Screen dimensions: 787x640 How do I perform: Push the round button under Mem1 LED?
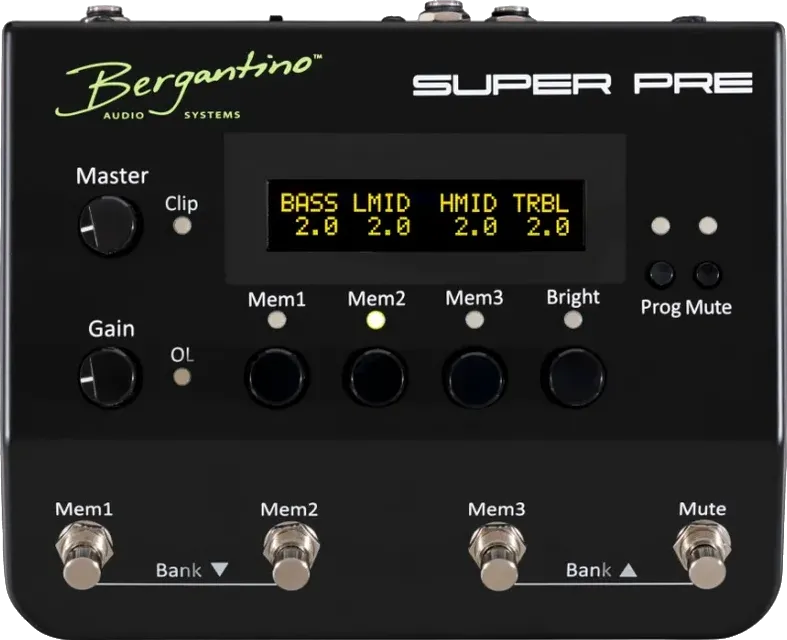[x=277, y=377]
